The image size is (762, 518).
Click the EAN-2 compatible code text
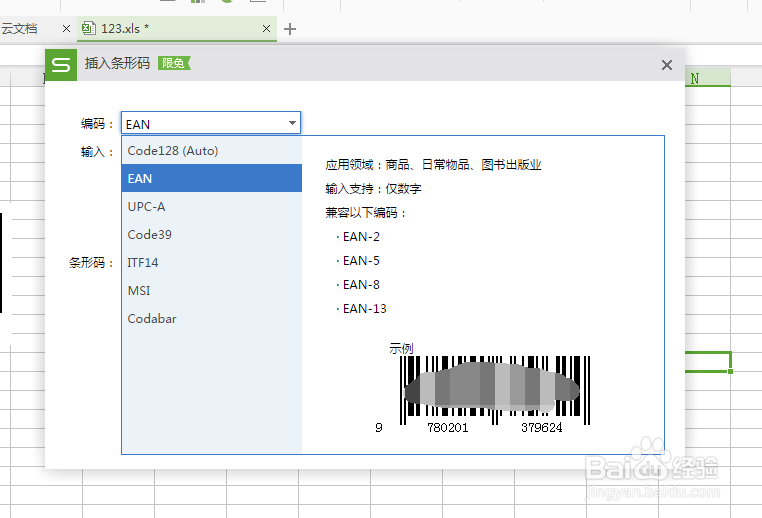coord(361,237)
